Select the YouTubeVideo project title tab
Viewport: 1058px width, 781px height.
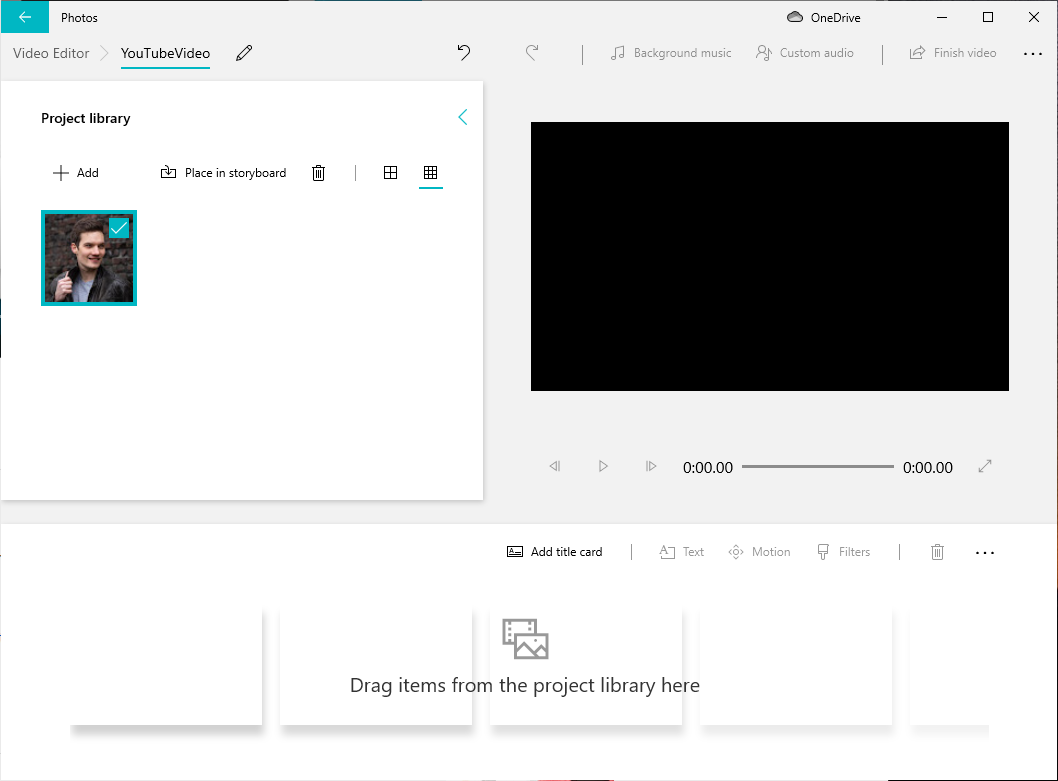[x=165, y=53]
